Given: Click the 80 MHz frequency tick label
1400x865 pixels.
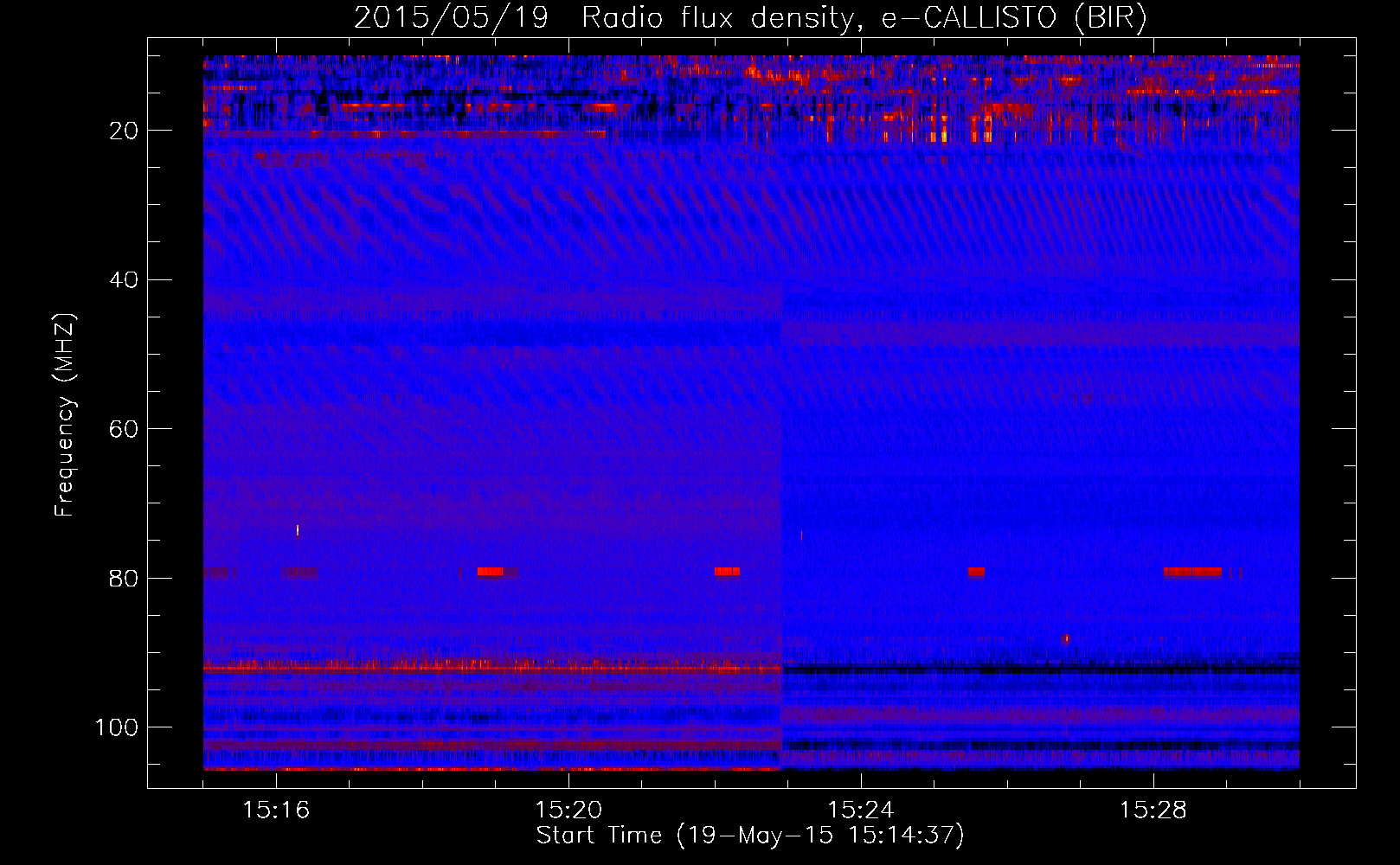Looking at the screenshot, I should tap(124, 579).
